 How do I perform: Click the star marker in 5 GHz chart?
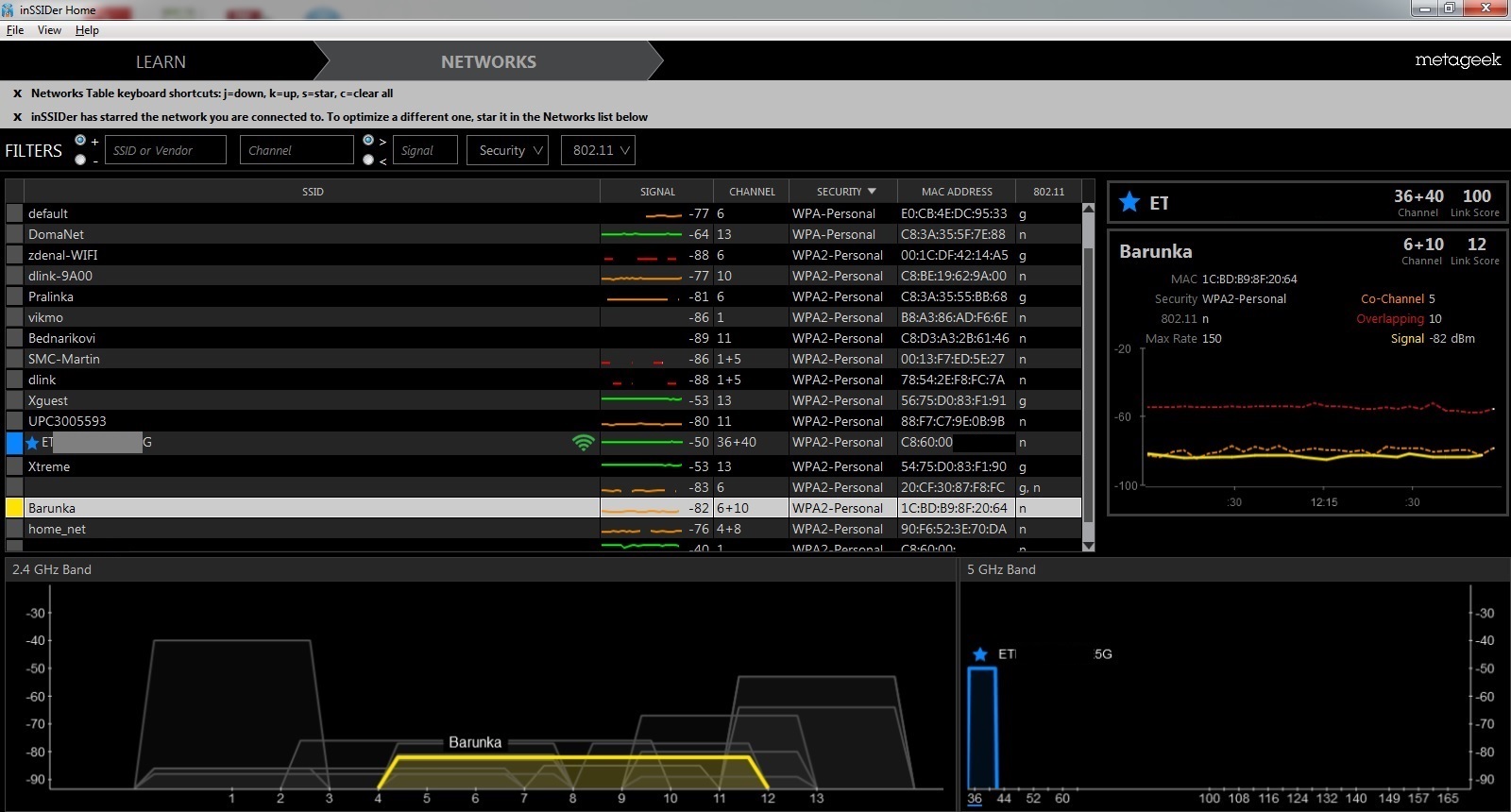[x=980, y=654]
